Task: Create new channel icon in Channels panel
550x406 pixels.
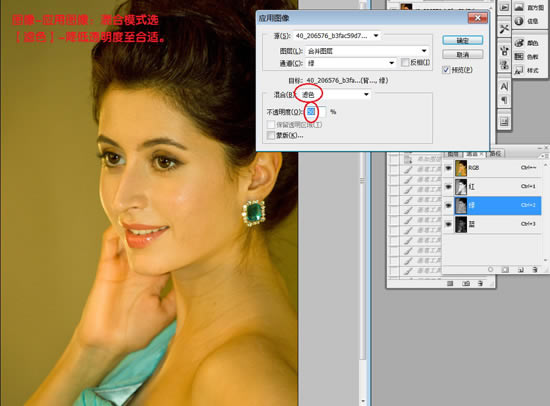Action: point(521,269)
